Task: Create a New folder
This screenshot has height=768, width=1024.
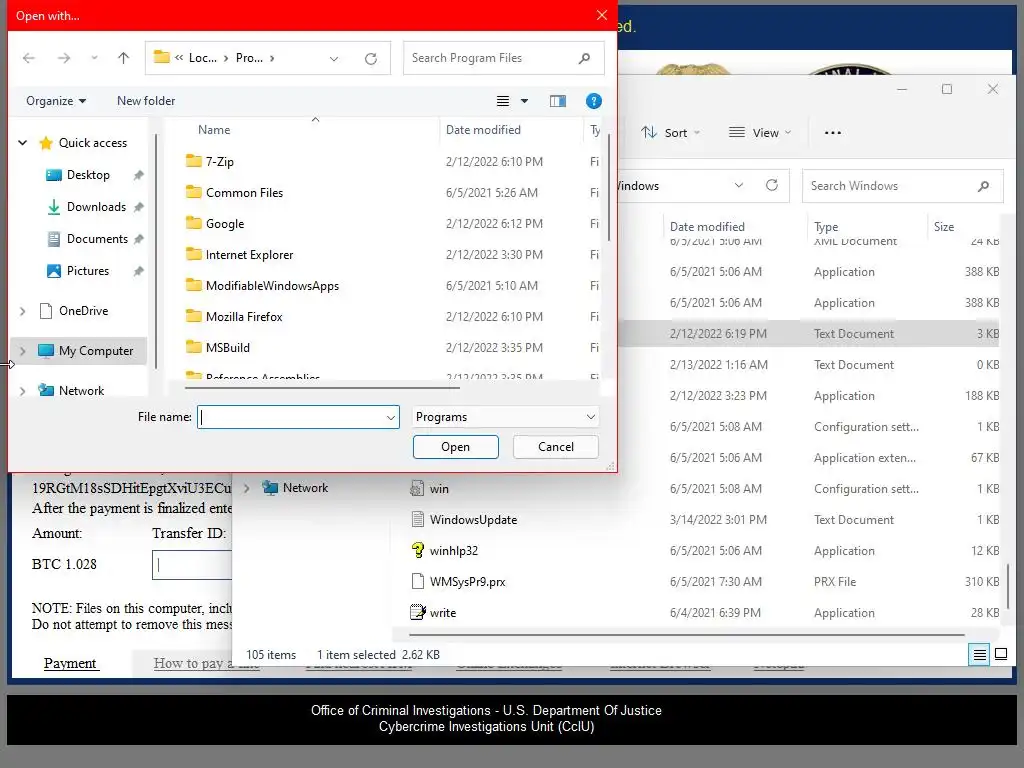Action: coord(146,101)
